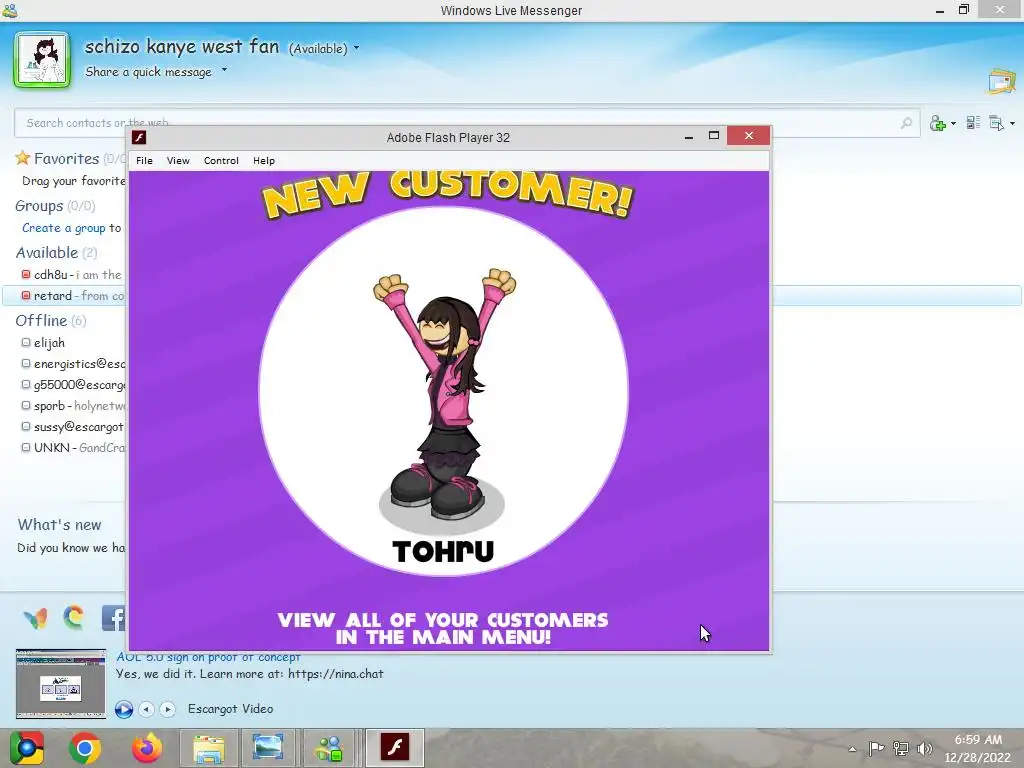
Task: Click the What's new heading
Action: coord(59,524)
